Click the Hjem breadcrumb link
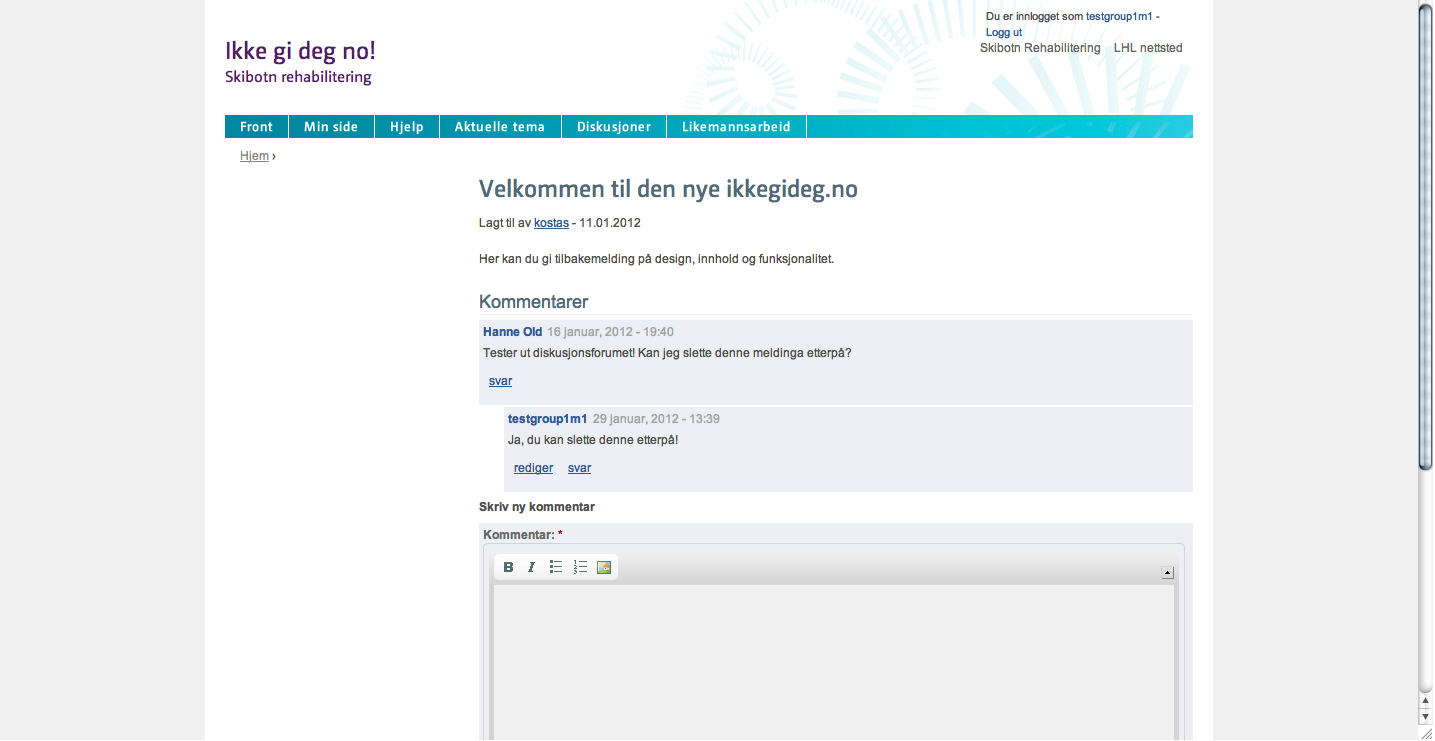This screenshot has width=1435, height=741. point(254,156)
